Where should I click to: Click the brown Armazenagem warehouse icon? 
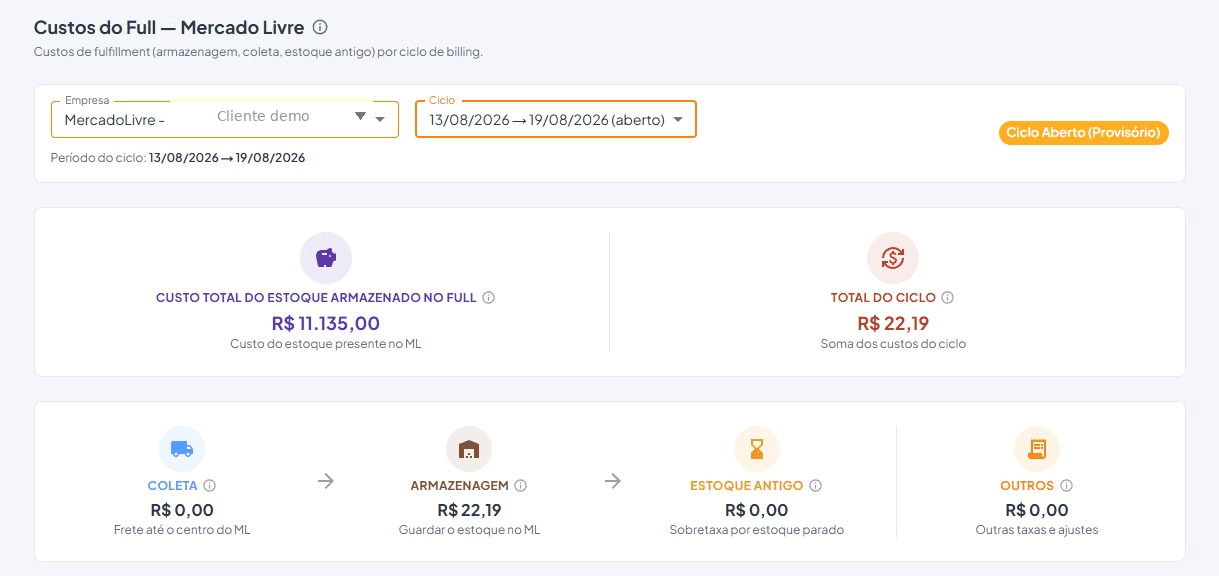pos(469,449)
